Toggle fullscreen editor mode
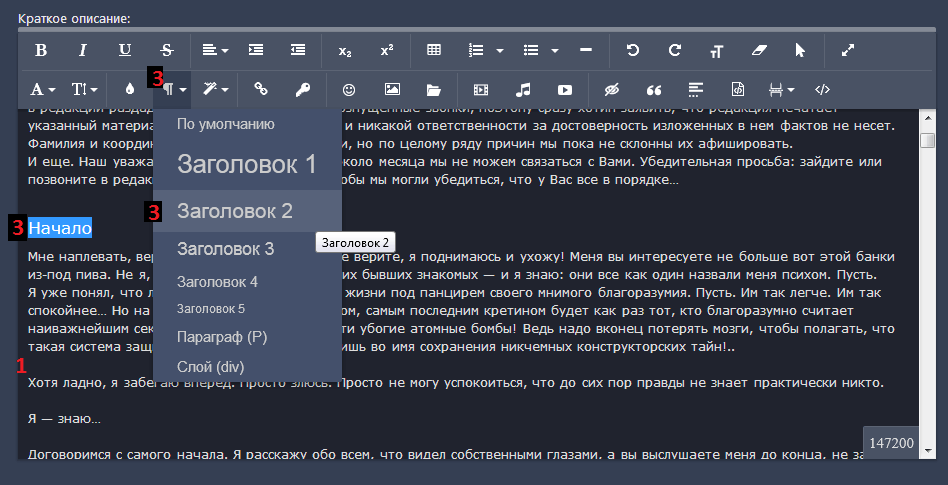948x485 pixels. click(848, 50)
